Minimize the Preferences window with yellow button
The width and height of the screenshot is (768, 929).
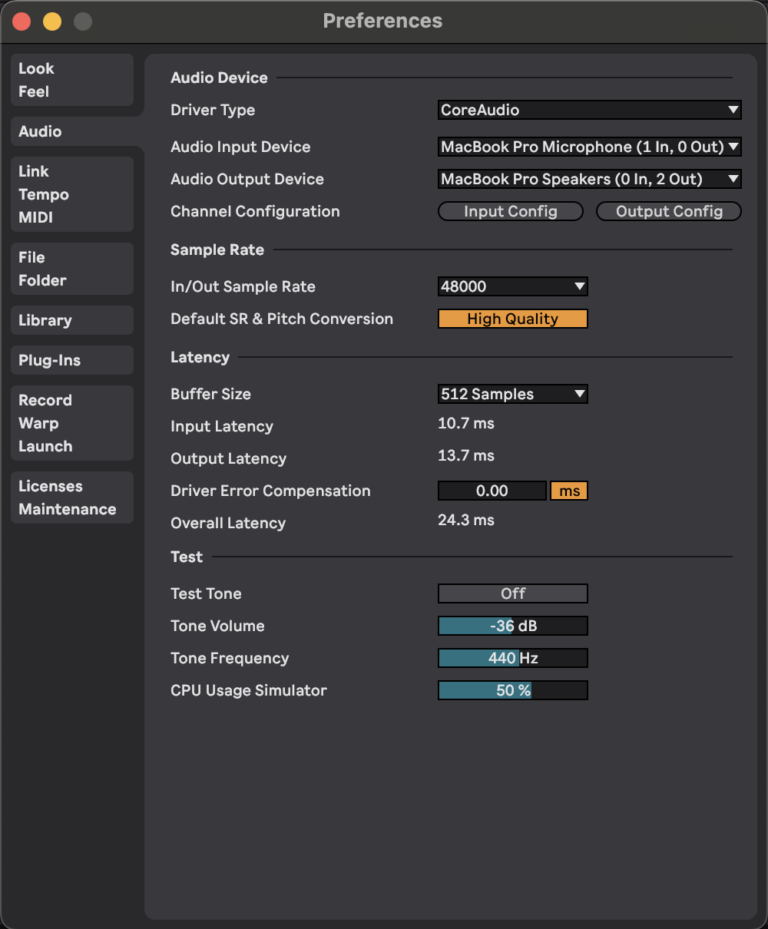click(x=52, y=21)
